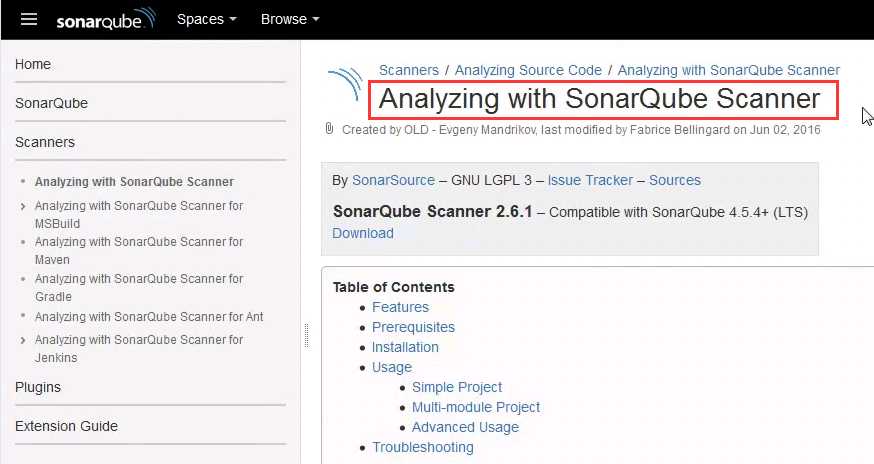The height and width of the screenshot is (464, 874).
Task: Open the Issue Tracker link
Action: [590, 180]
